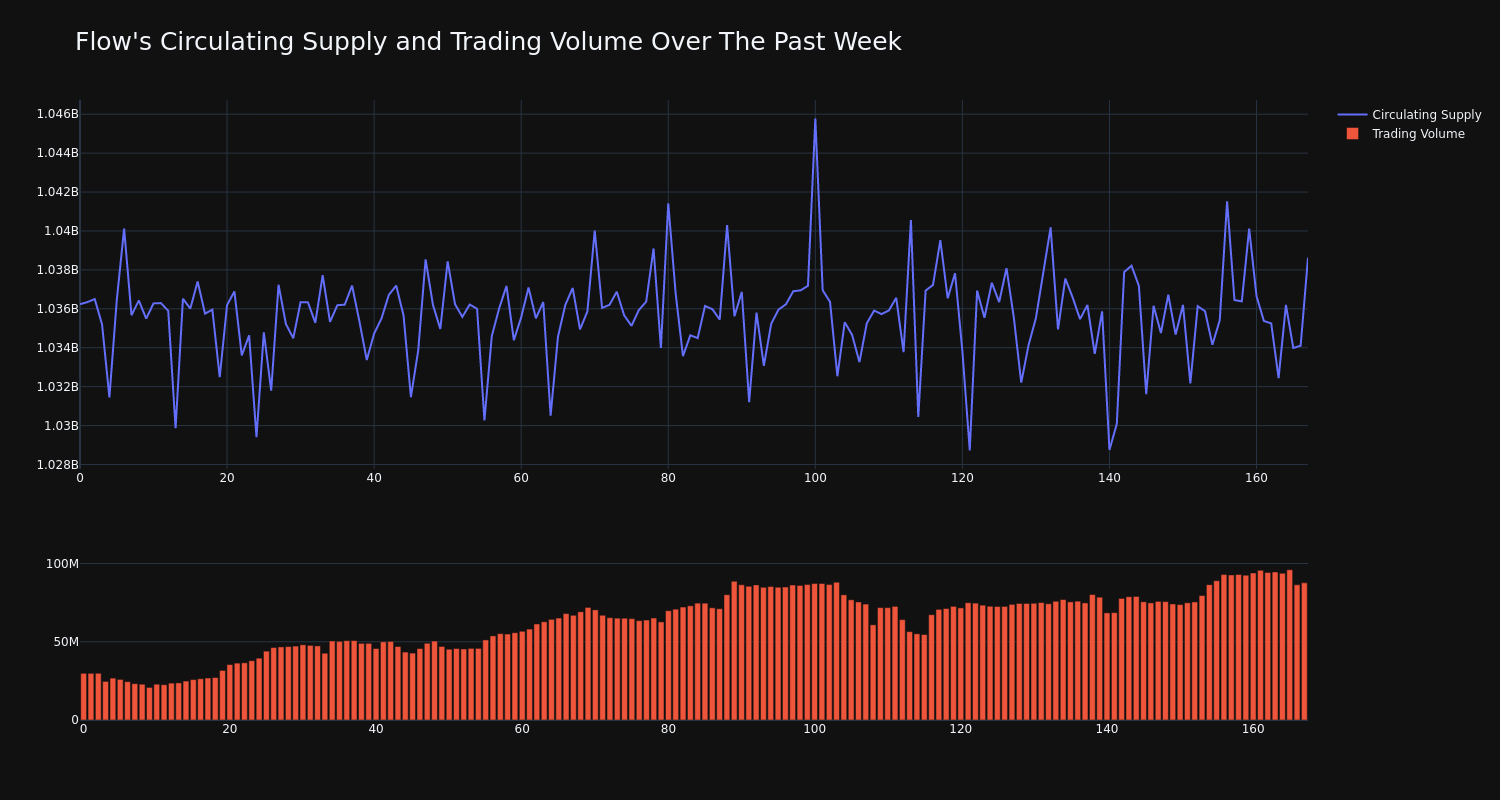Click the 1.028B y-axis label
This screenshot has height=800, width=1500.
tap(57, 465)
